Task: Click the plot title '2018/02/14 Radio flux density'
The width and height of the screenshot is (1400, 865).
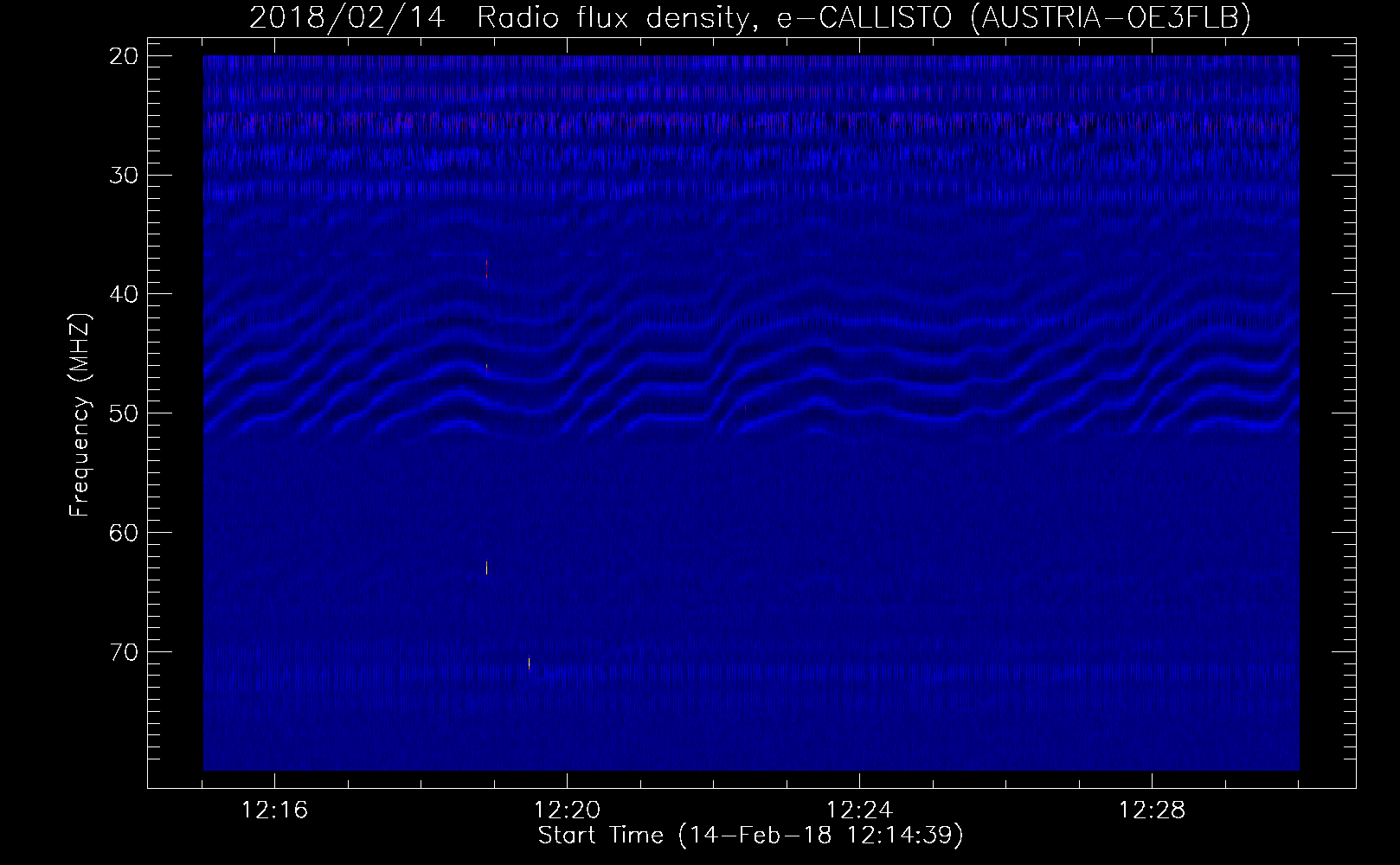Action: click(498, 17)
